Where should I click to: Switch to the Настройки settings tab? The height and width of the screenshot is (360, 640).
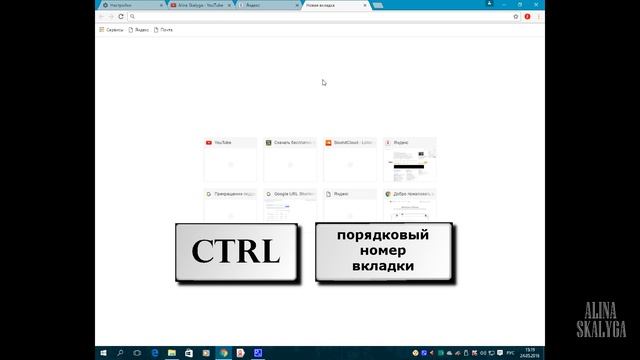point(132,5)
